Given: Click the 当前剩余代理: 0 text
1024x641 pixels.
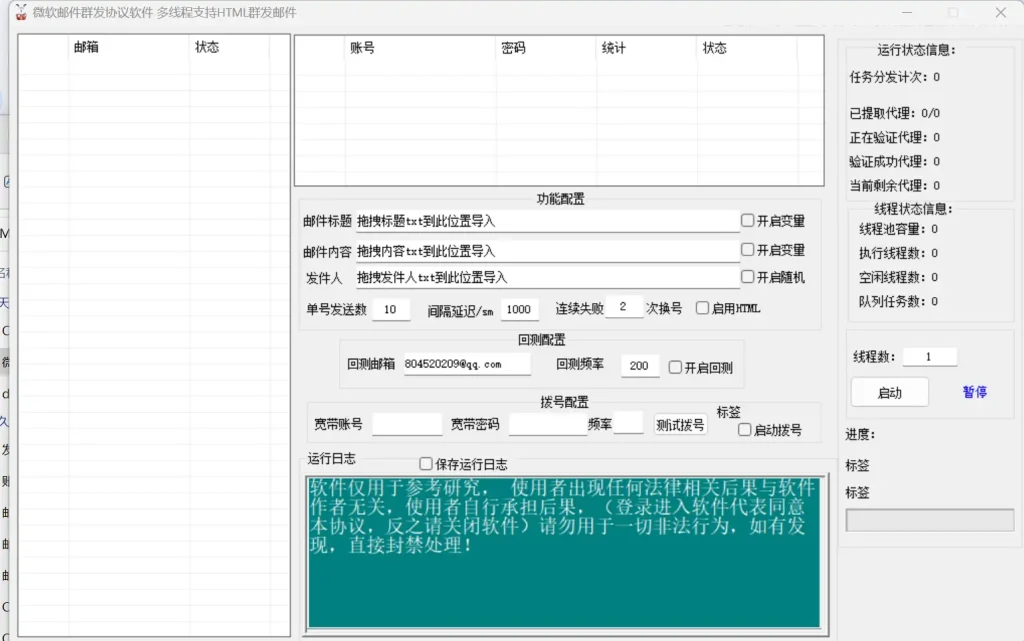Looking at the screenshot, I should click(x=894, y=185).
